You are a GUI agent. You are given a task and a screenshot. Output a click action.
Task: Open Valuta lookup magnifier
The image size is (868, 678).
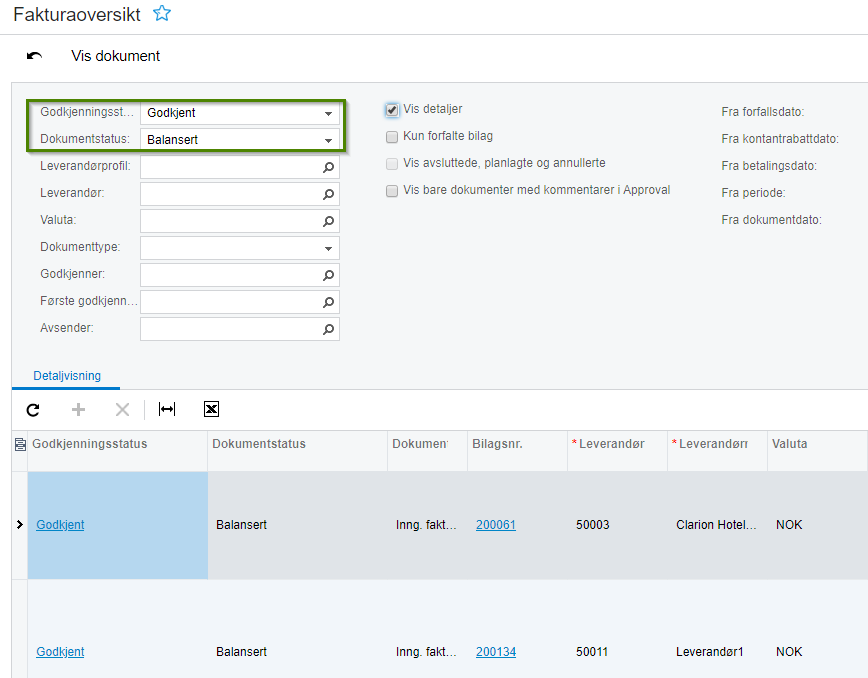(328, 221)
